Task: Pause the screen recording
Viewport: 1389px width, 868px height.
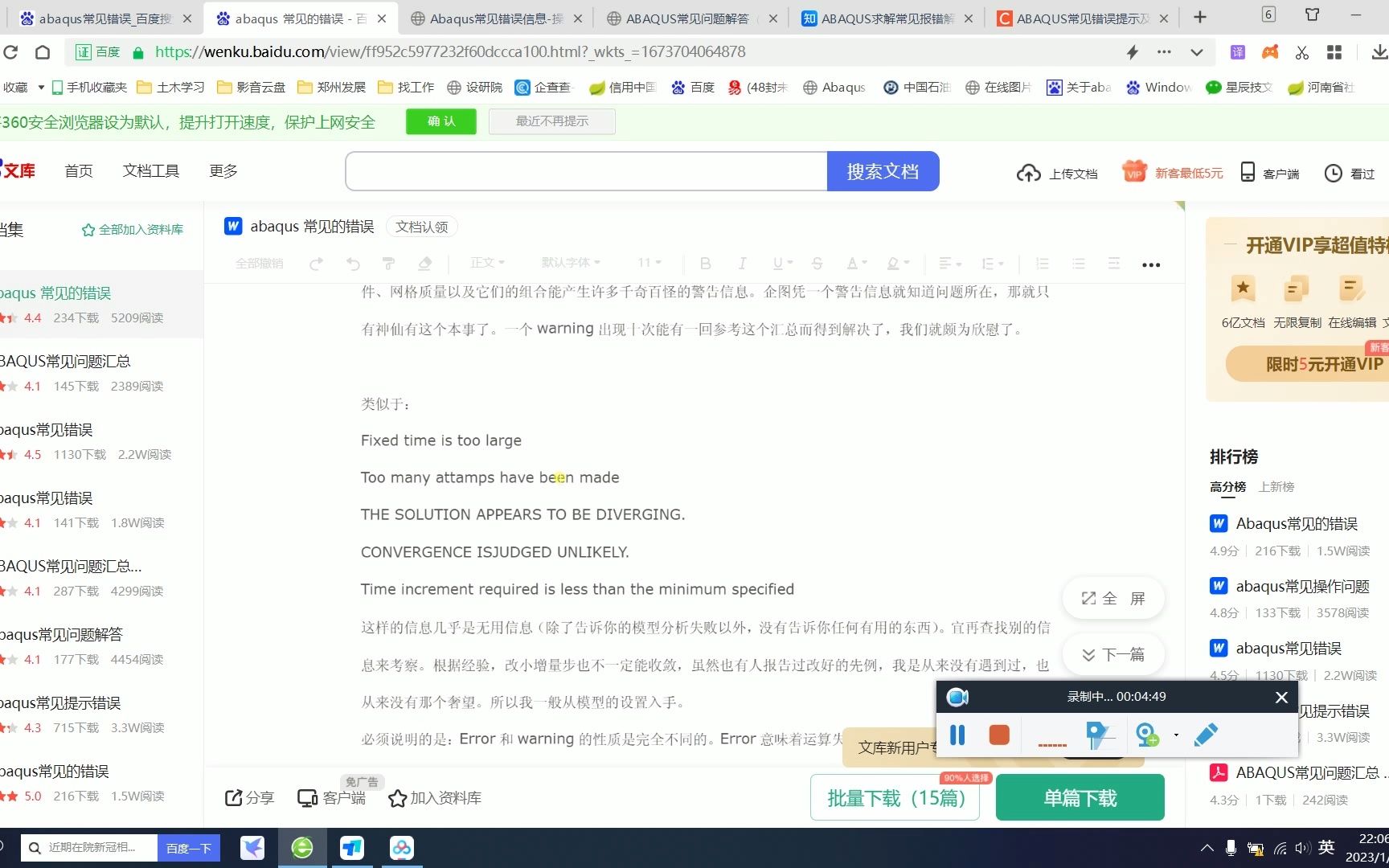Action: tap(957, 735)
